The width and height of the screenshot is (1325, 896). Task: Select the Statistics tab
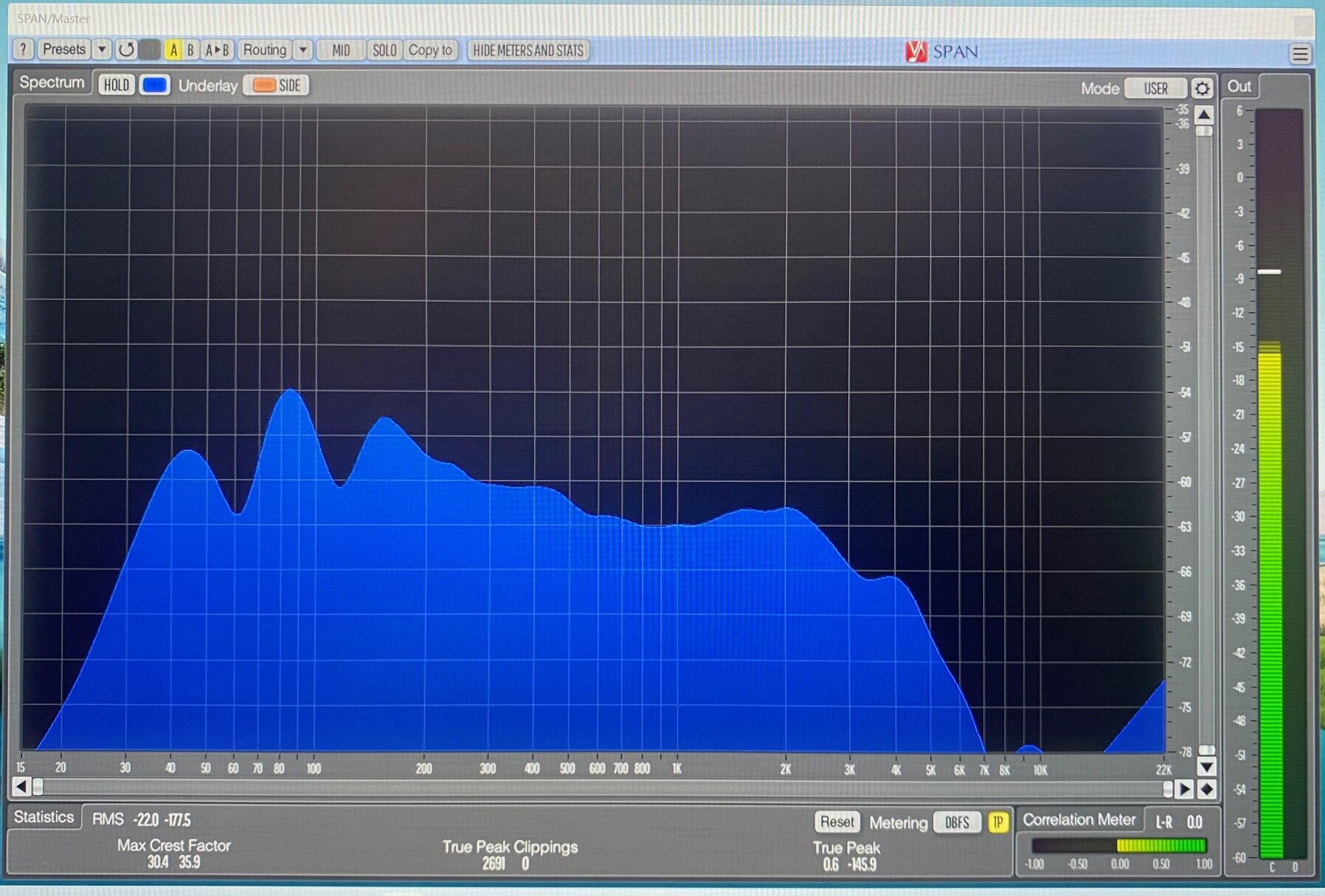pos(44,817)
